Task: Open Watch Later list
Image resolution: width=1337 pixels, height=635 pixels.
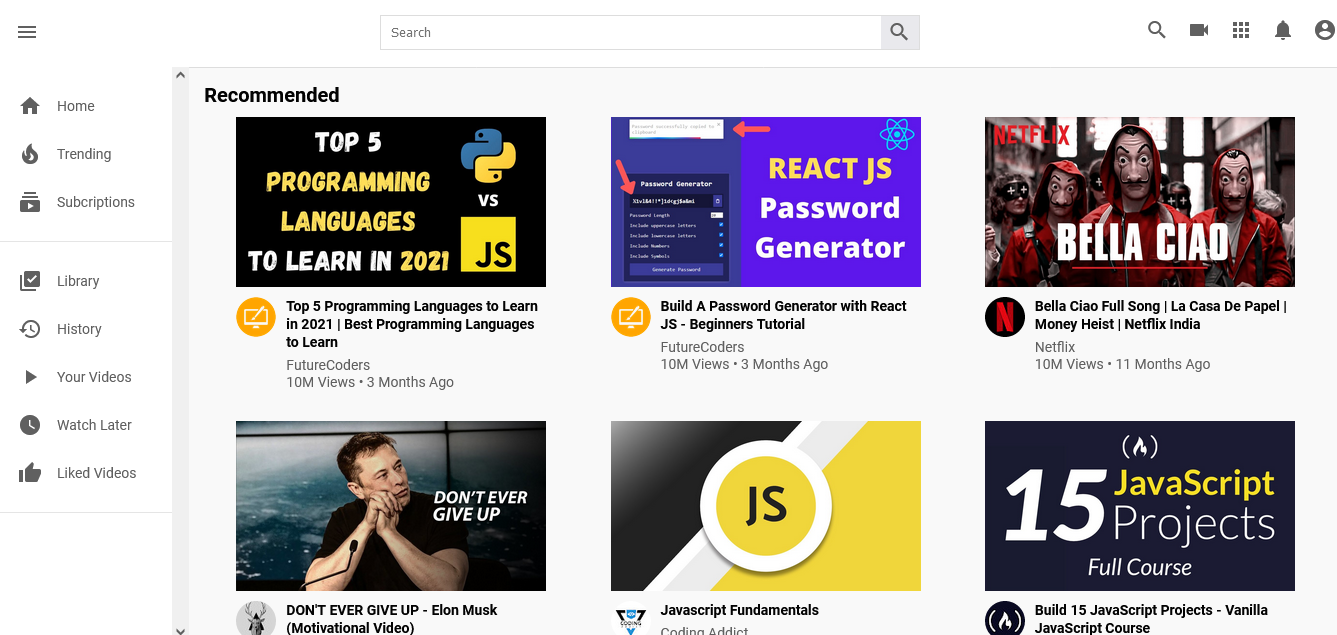Action: [x=94, y=425]
